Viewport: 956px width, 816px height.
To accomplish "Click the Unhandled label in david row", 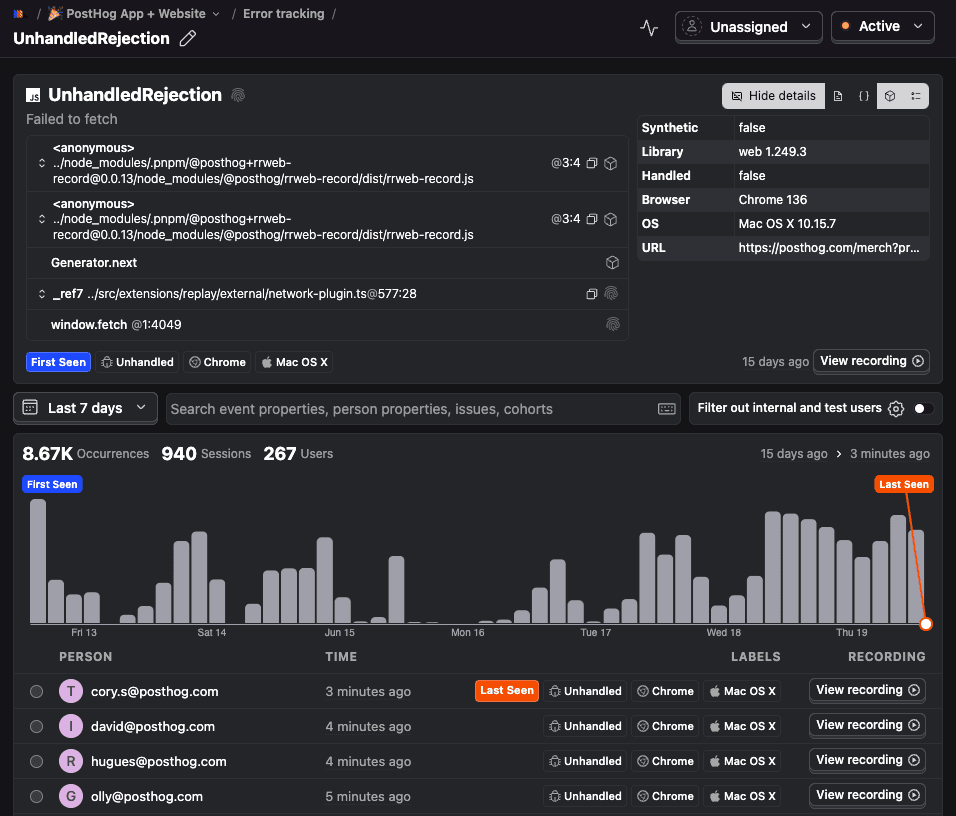I will click(x=585, y=726).
